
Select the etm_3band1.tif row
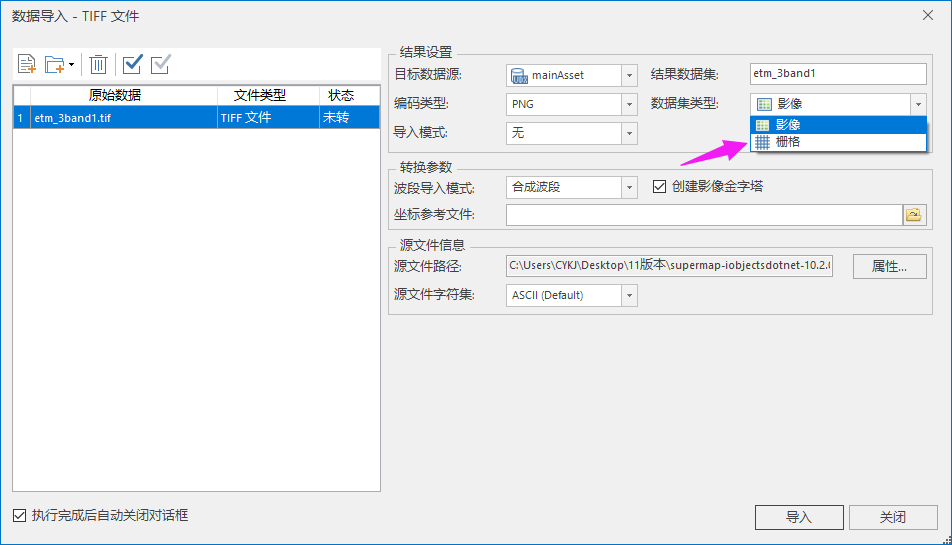coord(197,117)
